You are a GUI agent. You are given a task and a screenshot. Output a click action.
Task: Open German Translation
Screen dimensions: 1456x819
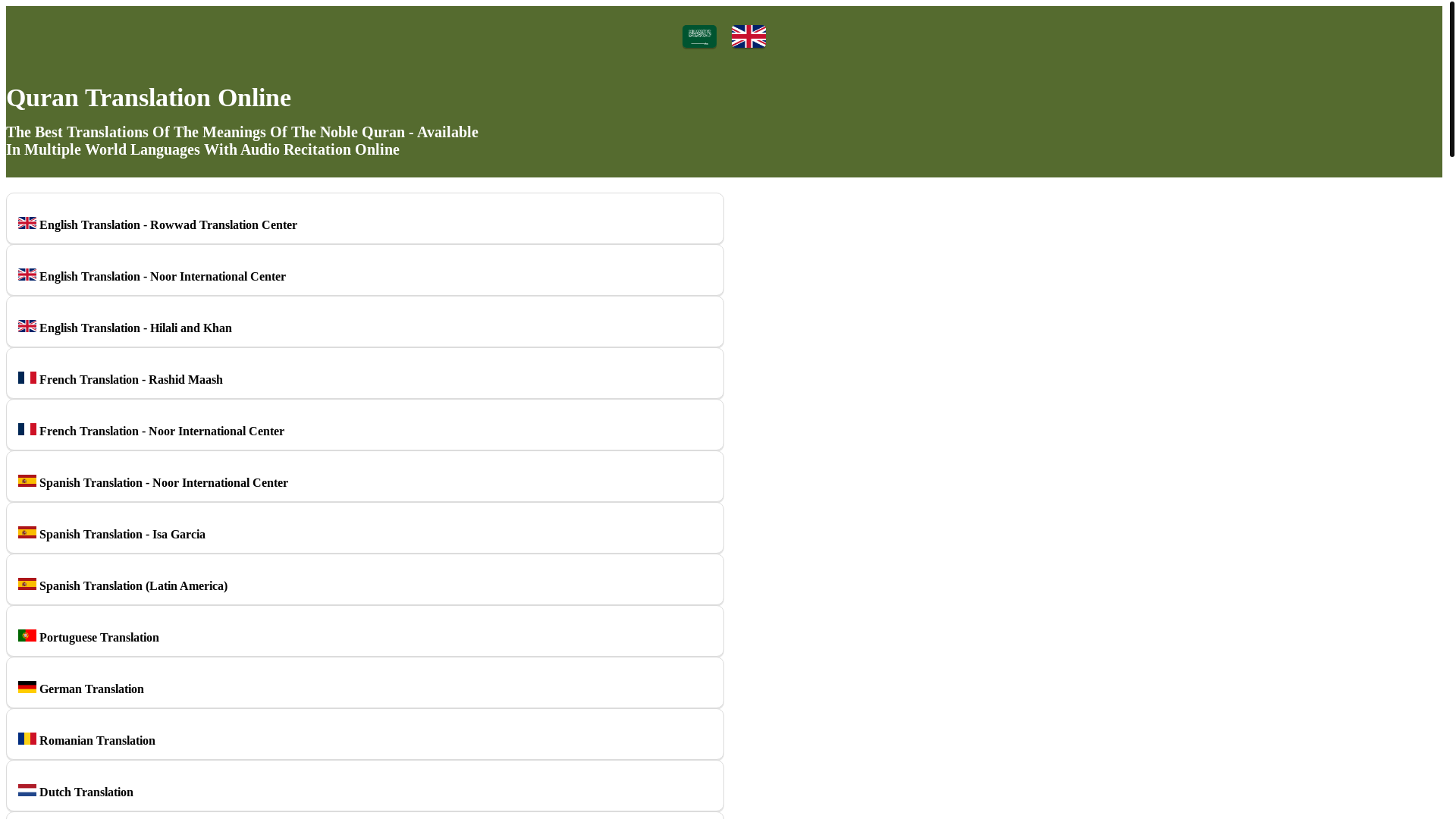pyautogui.click(x=365, y=682)
